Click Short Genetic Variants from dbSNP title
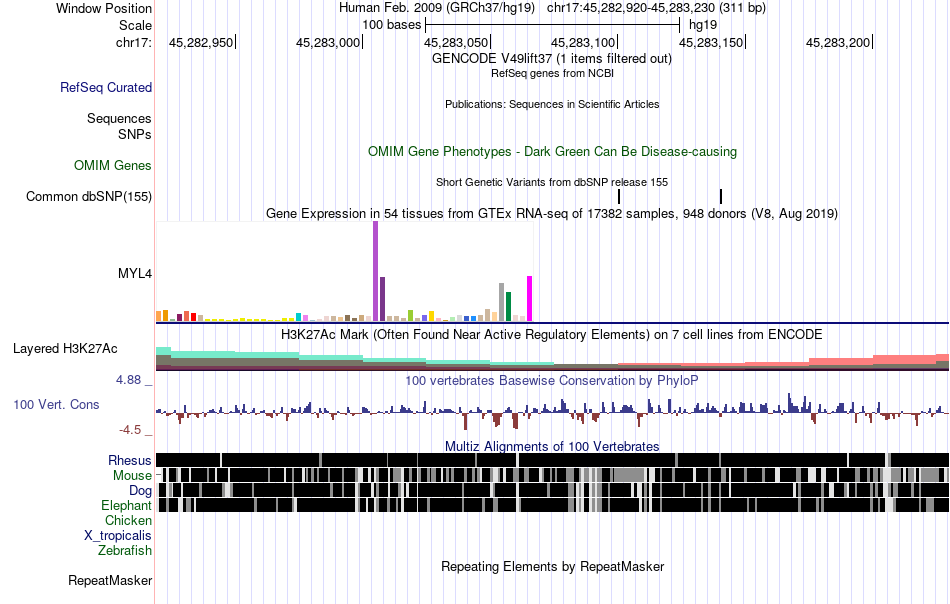Image resolution: width=950 pixels, height=604 pixels. coord(552,182)
